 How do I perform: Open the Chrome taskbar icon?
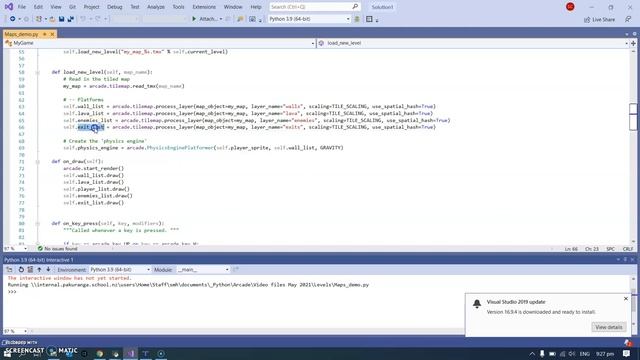tap(100, 353)
